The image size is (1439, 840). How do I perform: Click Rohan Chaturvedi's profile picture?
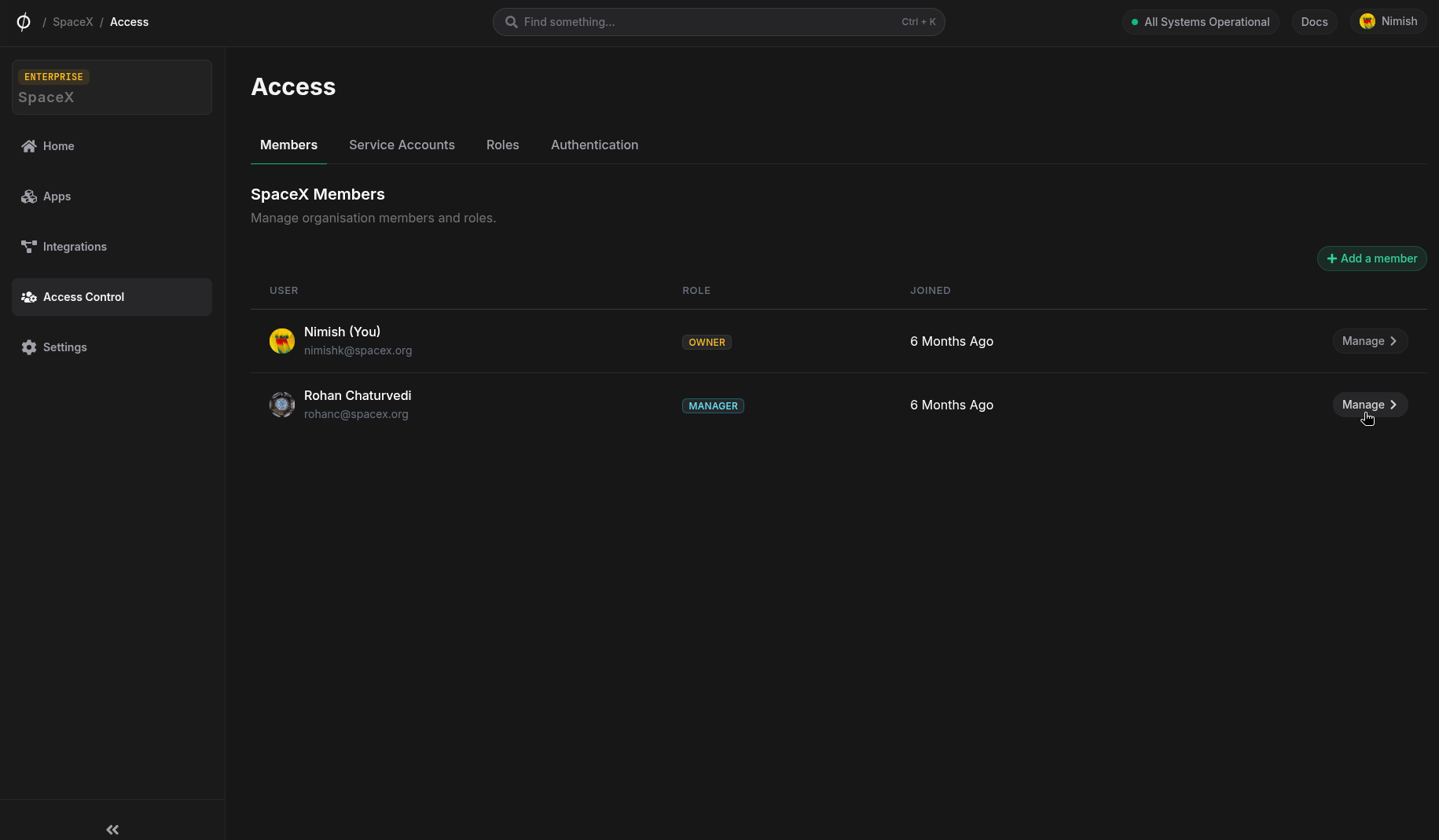(x=281, y=404)
